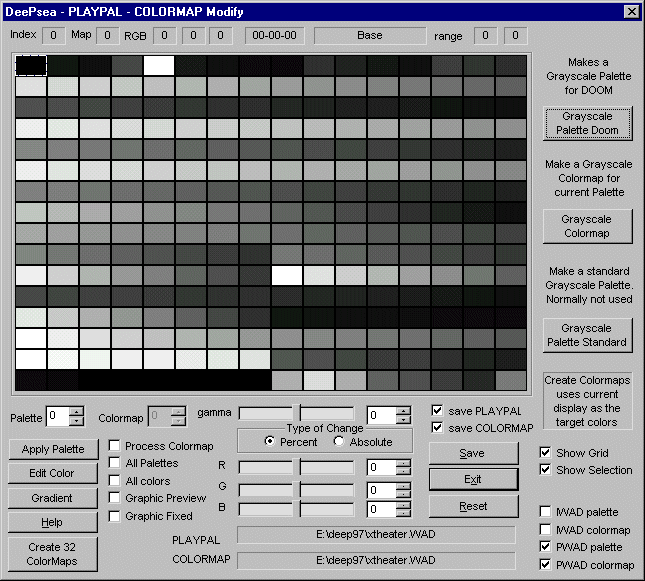Image resolution: width=645 pixels, height=581 pixels.
Task: Click the gamma value spinner up arrow
Action: (403, 410)
